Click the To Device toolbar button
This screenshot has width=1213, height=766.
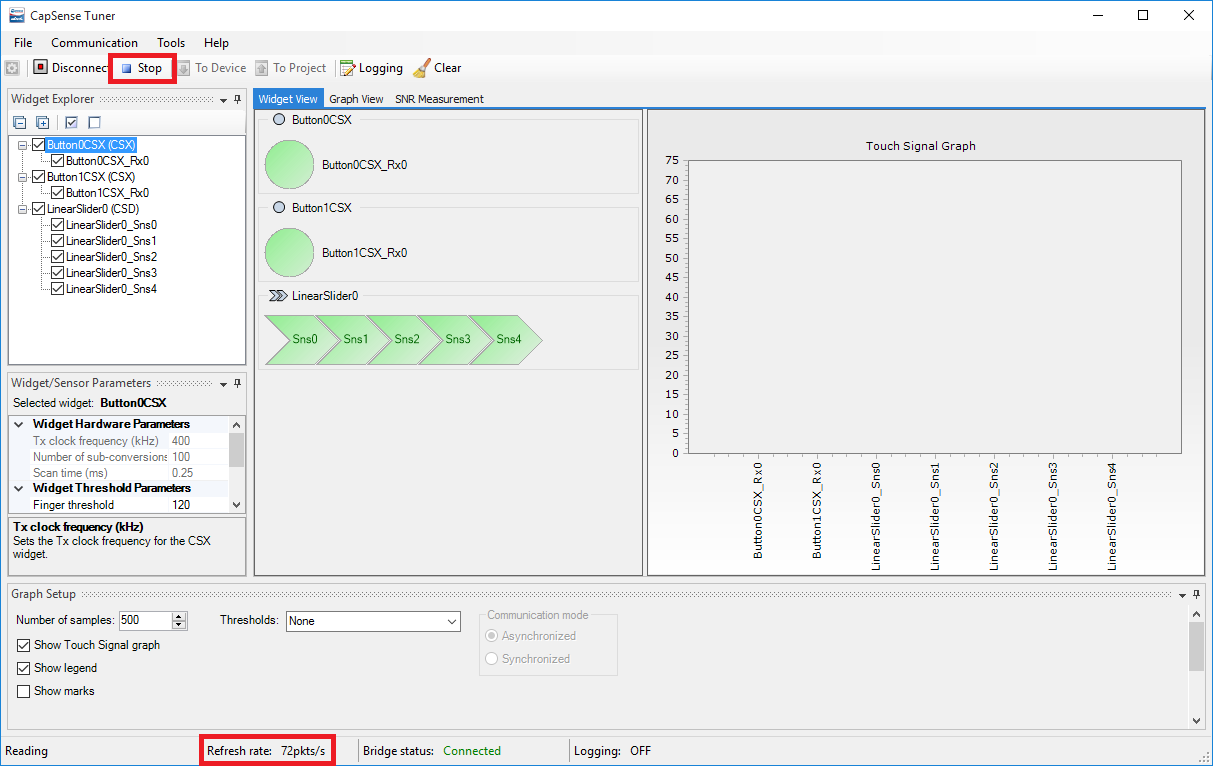click(x=212, y=68)
